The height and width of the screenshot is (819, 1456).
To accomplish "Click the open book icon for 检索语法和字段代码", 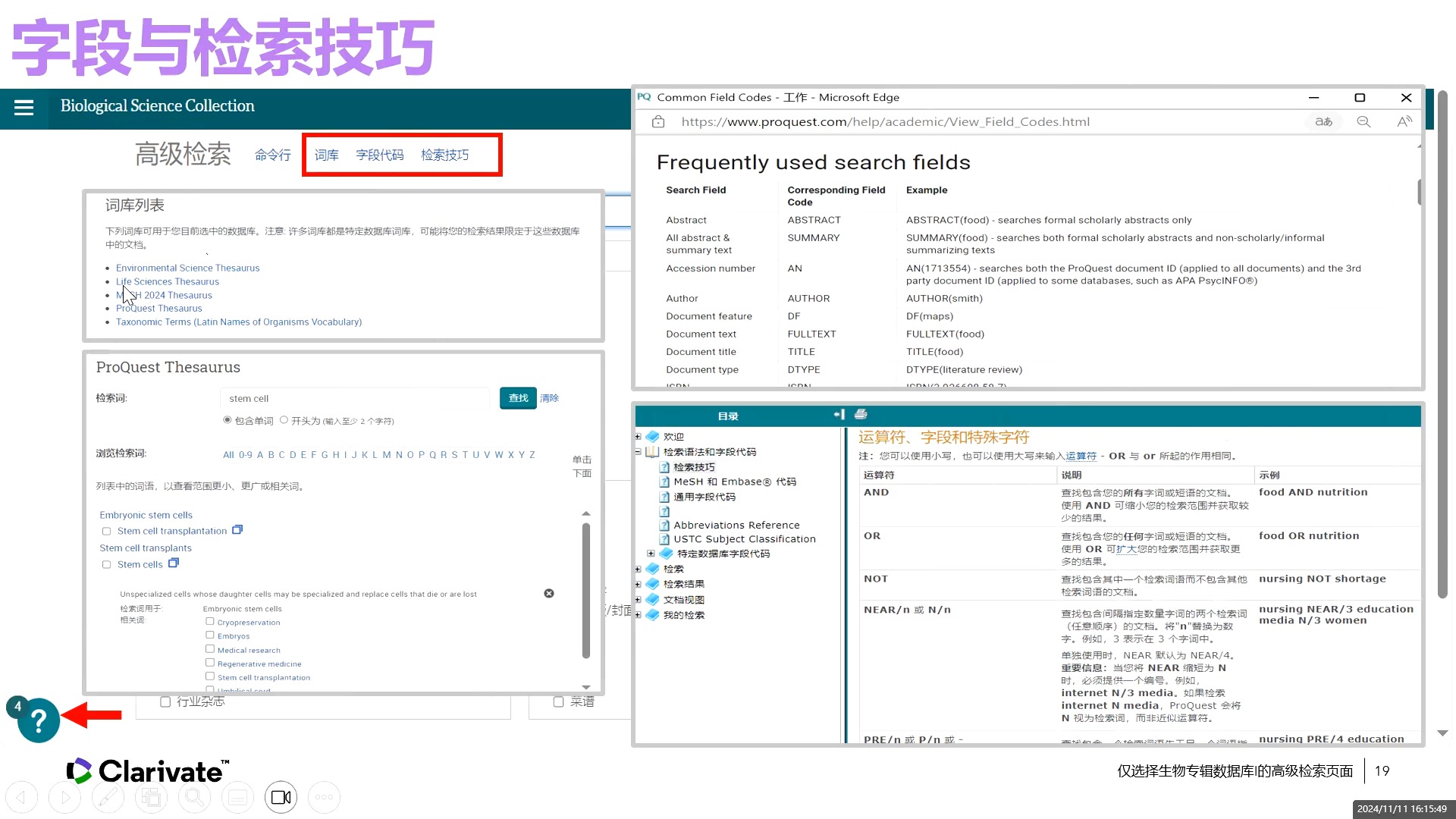I will [652, 452].
